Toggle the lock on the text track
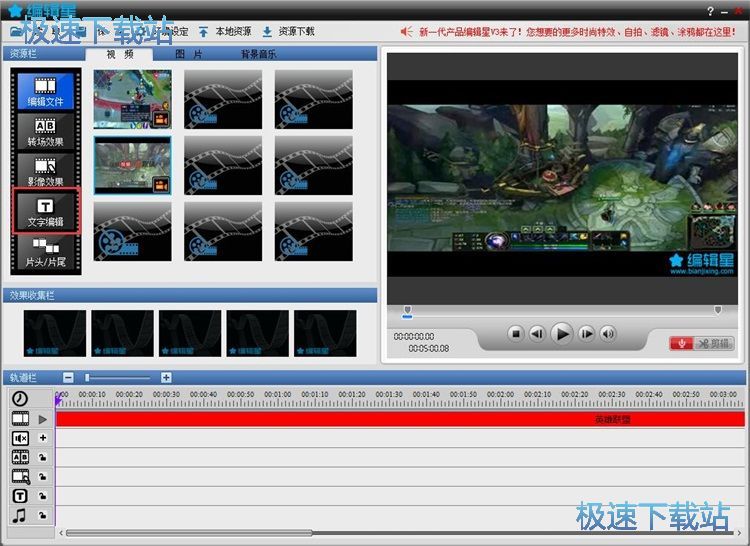Screen dimensions: 750x546 [x=43, y=496]
